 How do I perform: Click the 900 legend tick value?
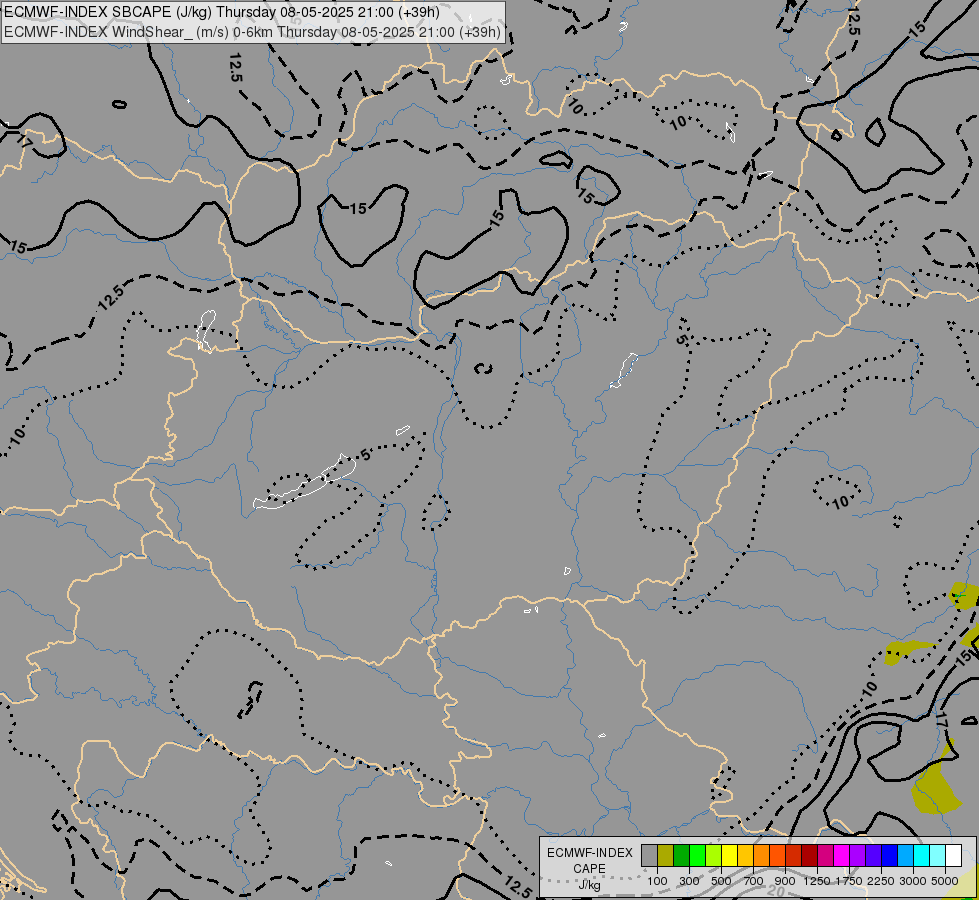[785, 881]
